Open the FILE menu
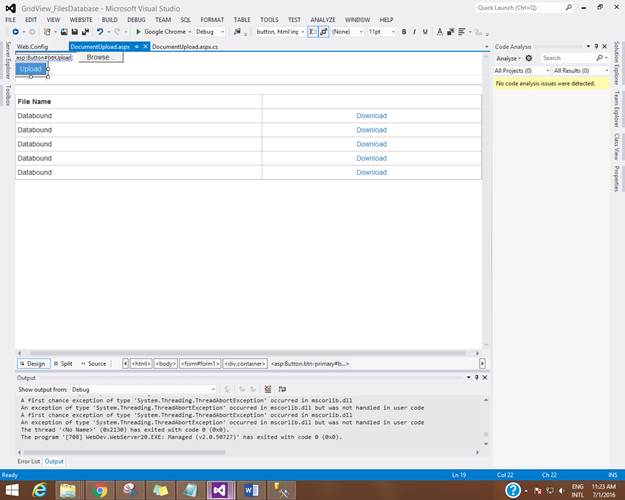625x500 pixels. (10, 20)
